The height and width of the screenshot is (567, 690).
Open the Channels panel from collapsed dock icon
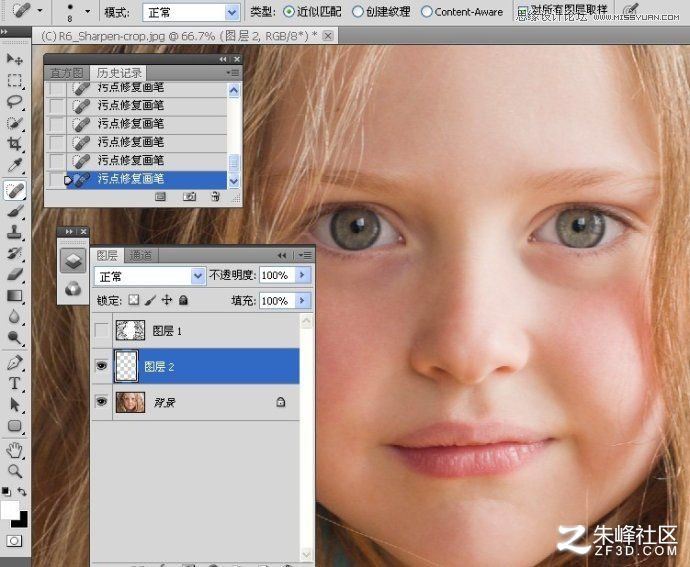tap(73, 289)
